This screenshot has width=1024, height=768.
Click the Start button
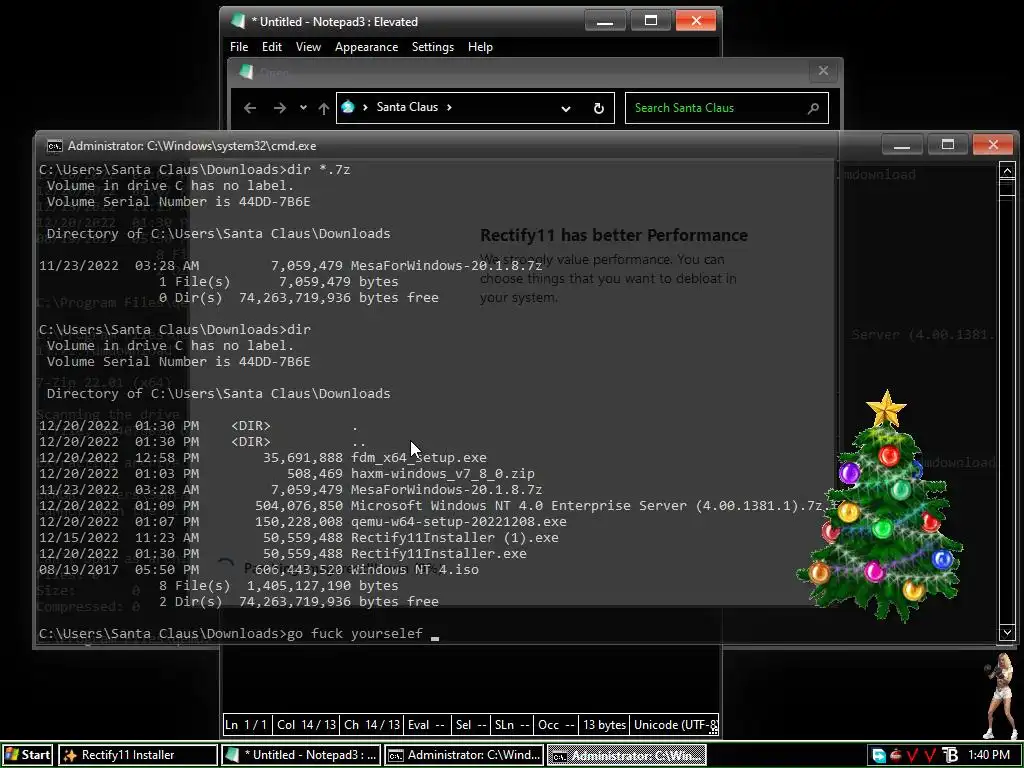28,755
